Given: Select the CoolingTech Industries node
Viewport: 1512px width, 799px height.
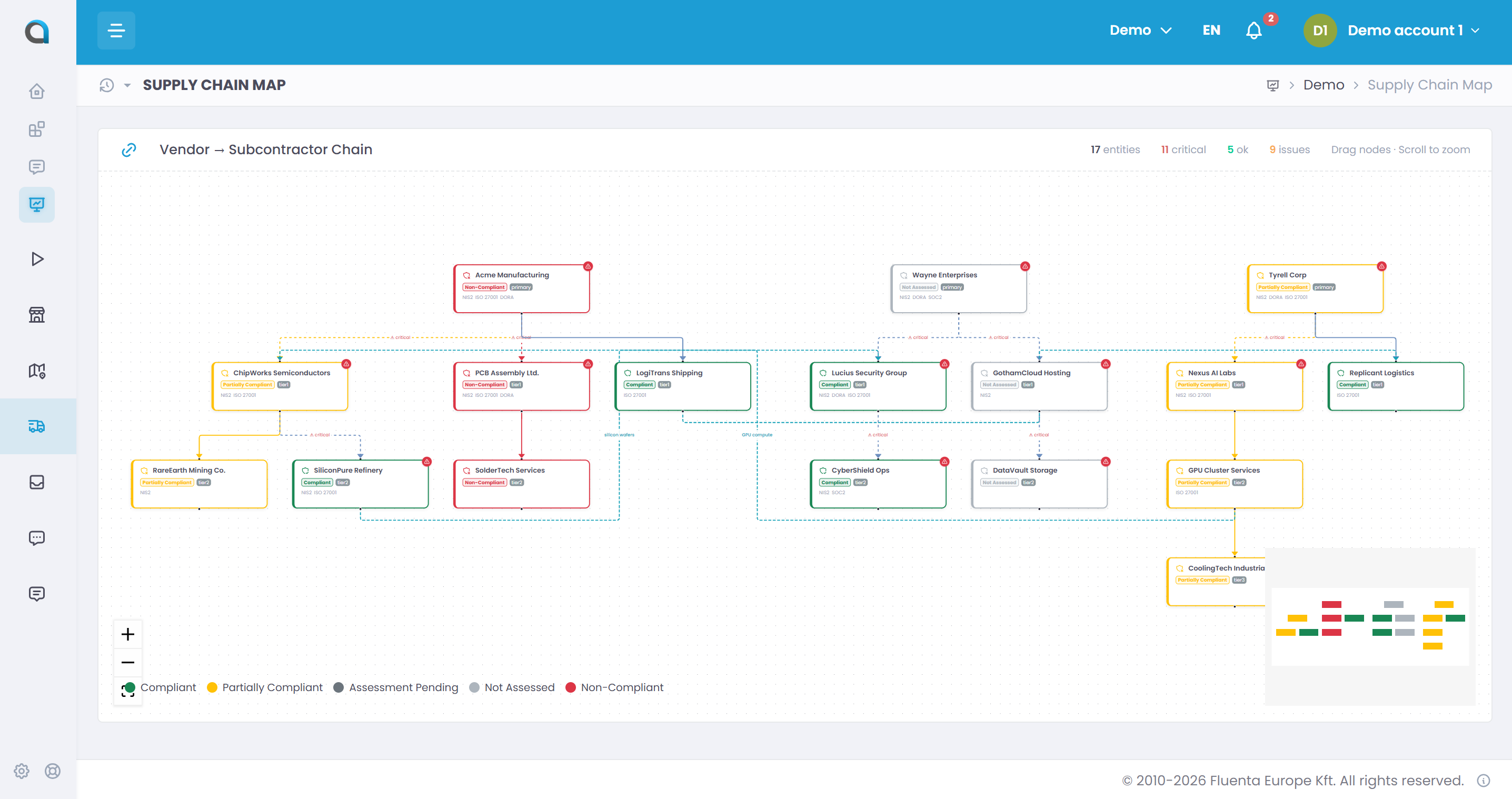Looking at the screenshot, I should click(x=1216, y=582).
